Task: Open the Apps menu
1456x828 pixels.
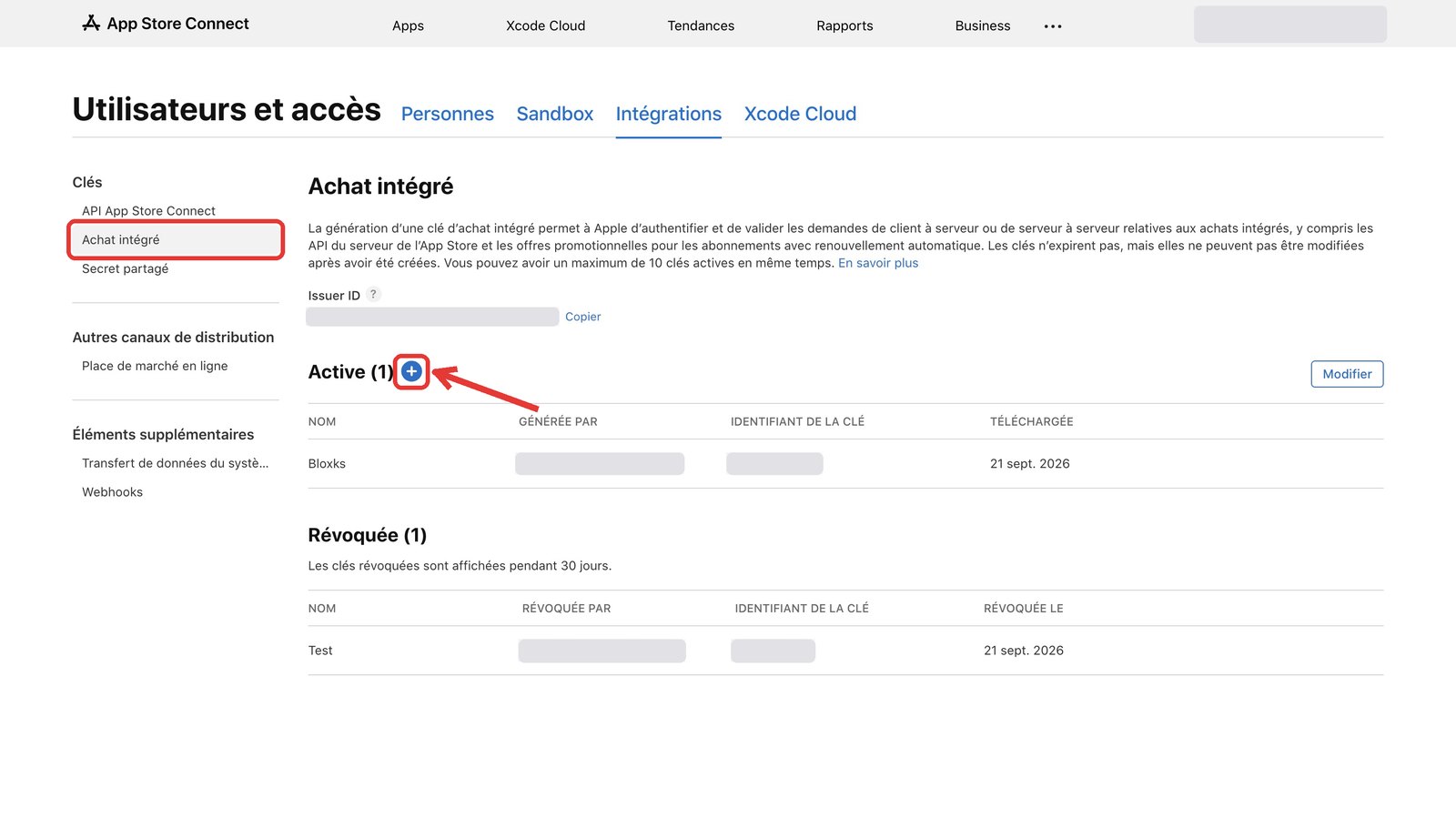Action: [x=408, y=25]
